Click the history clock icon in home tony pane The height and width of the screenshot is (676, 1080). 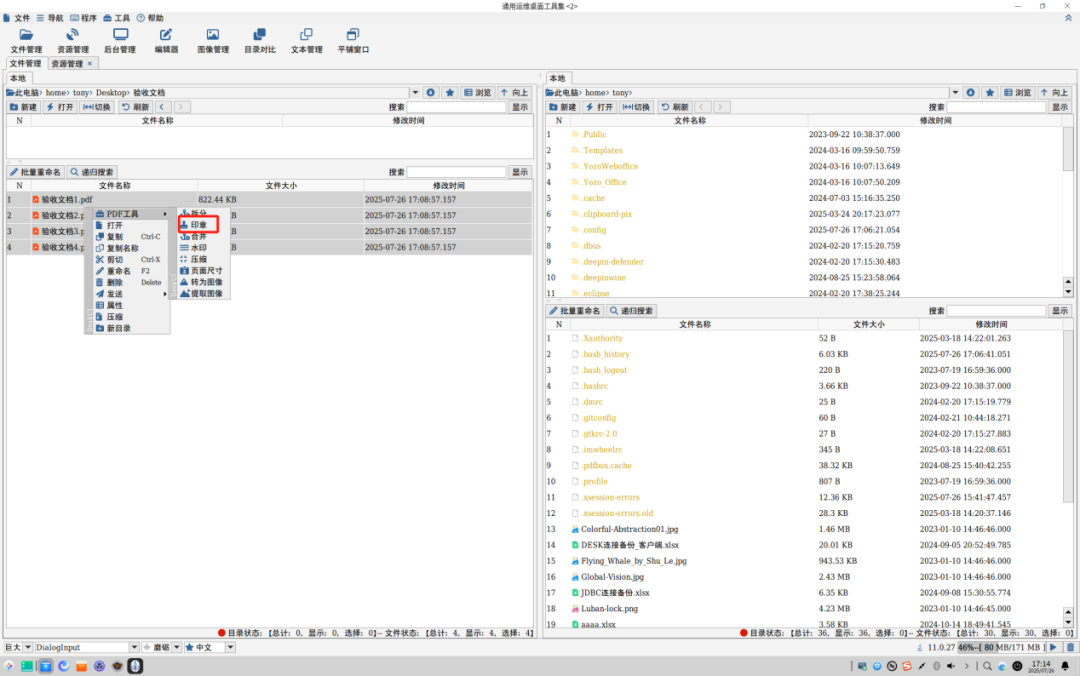pos(970,92)
